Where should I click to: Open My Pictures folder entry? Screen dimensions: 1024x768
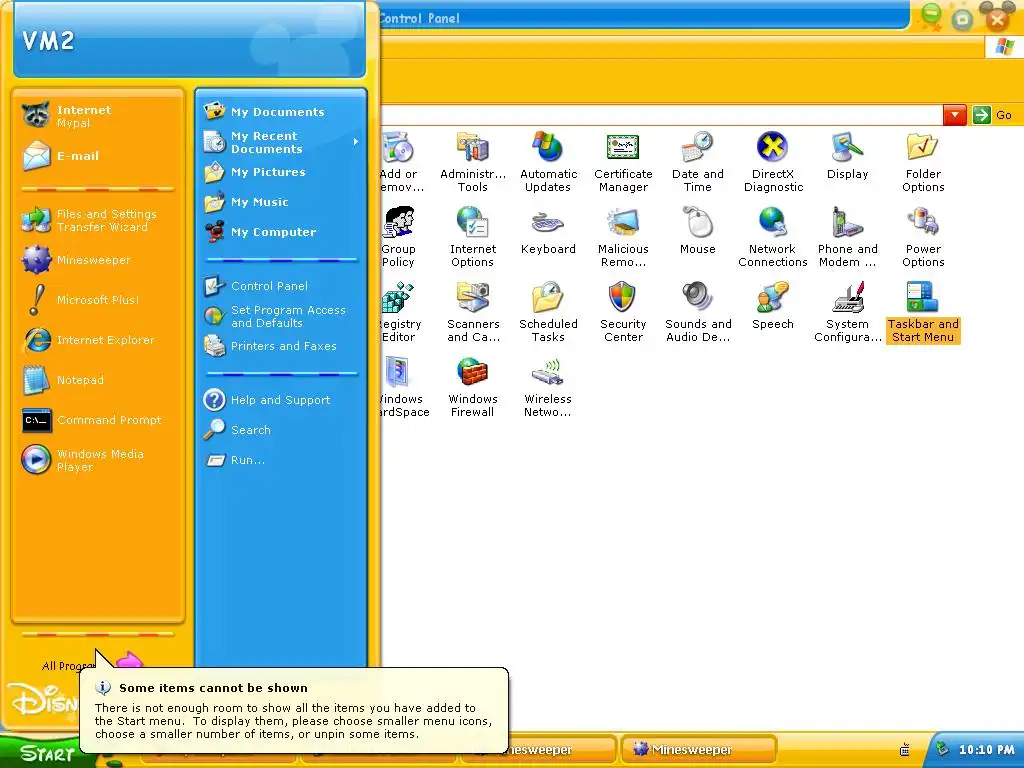pos(281,172)
